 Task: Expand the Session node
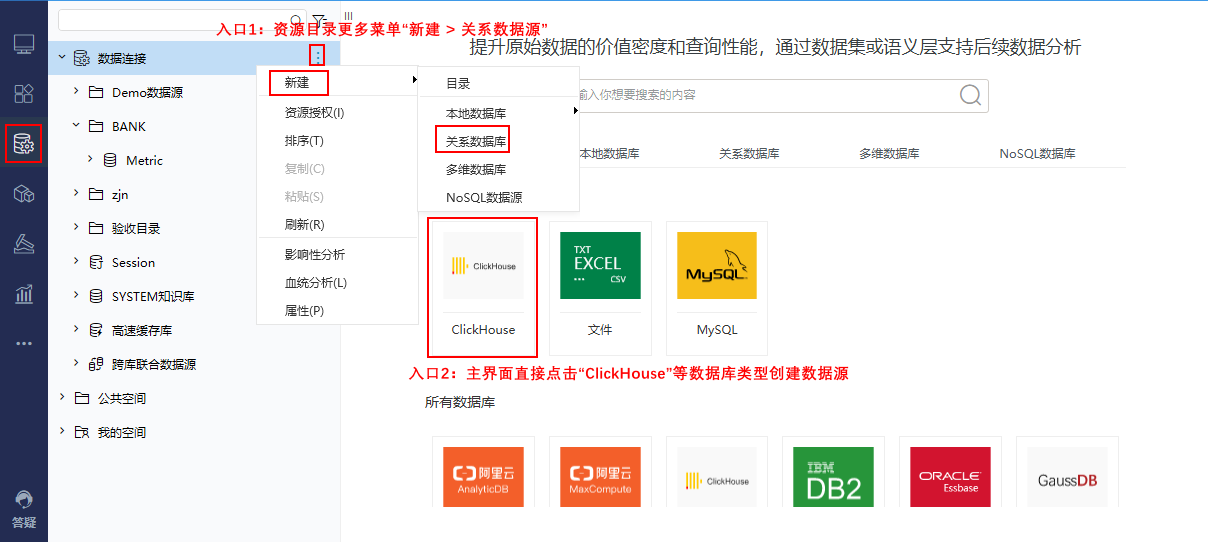click(x=76, y=262)
